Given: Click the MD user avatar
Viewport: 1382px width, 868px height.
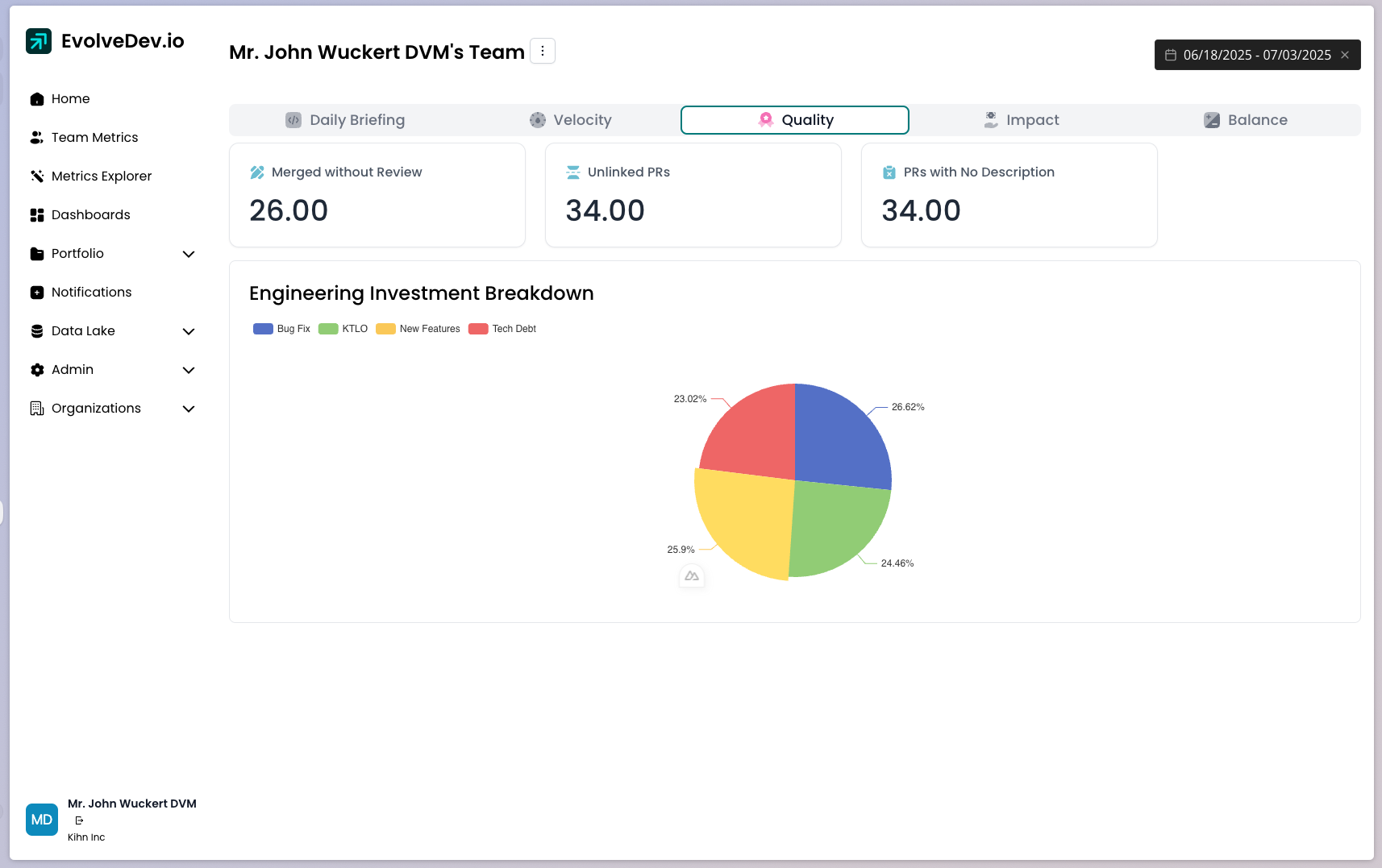Looking at the screenshot, I should (42, 820).
